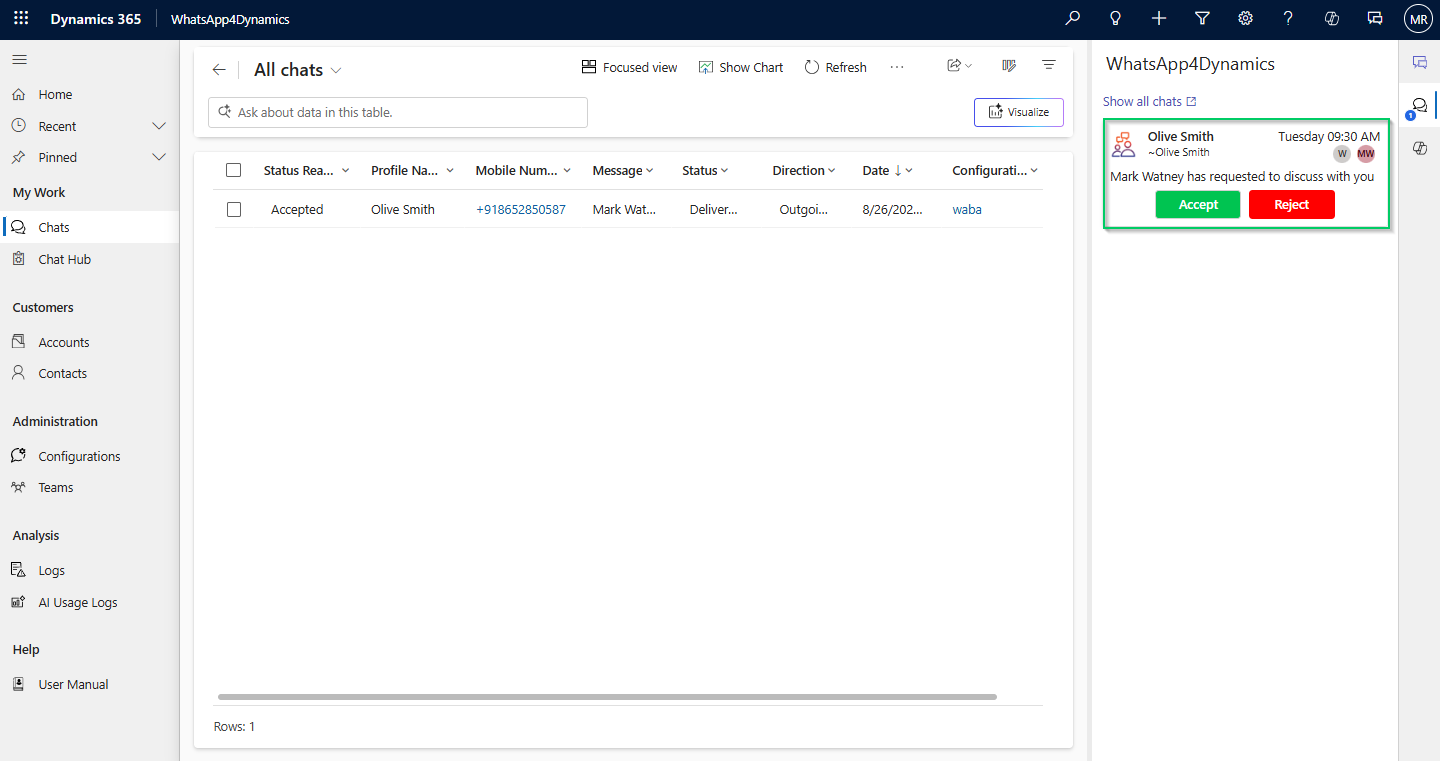The height and width of the screenshot is (761, 1440).
Task: Click the plus icon to create new record
Action: [x=1159, y=19]
